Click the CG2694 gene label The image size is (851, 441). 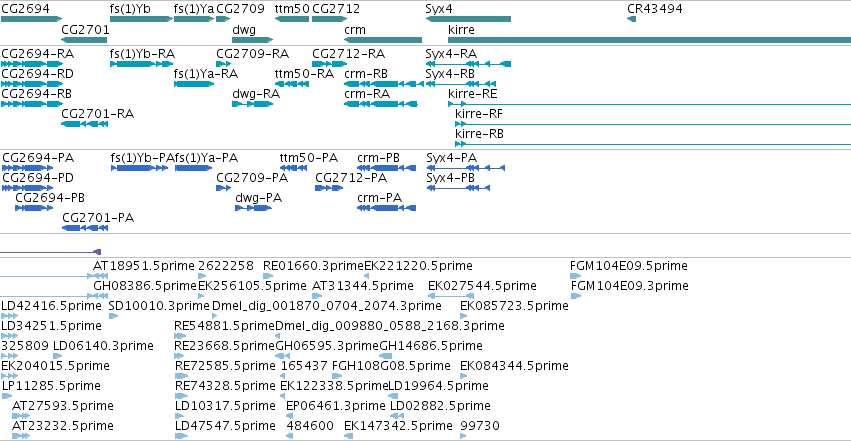pyautogui.click(x=26, y=9)
